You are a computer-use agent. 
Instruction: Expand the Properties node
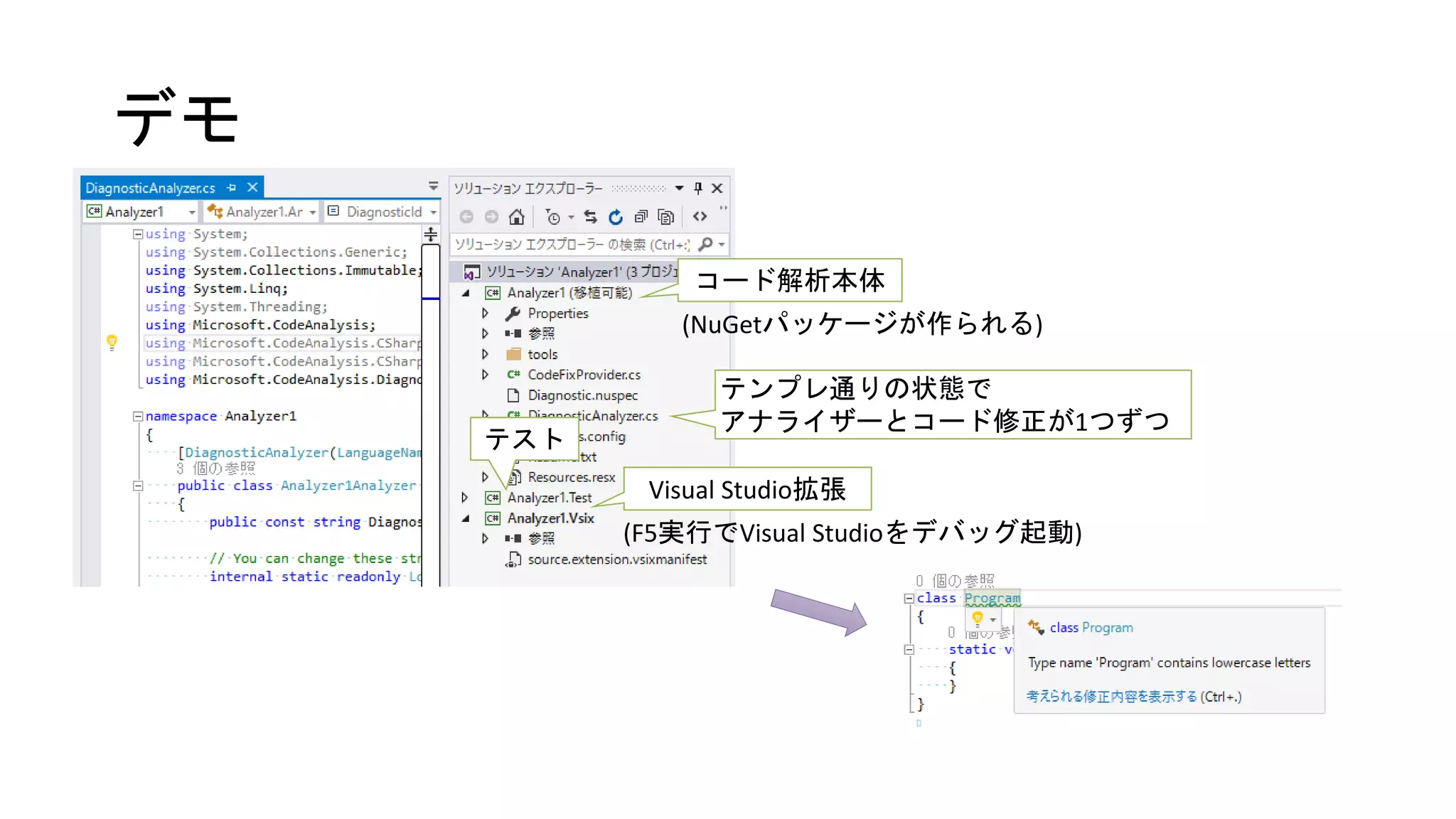tap(485, 314)
